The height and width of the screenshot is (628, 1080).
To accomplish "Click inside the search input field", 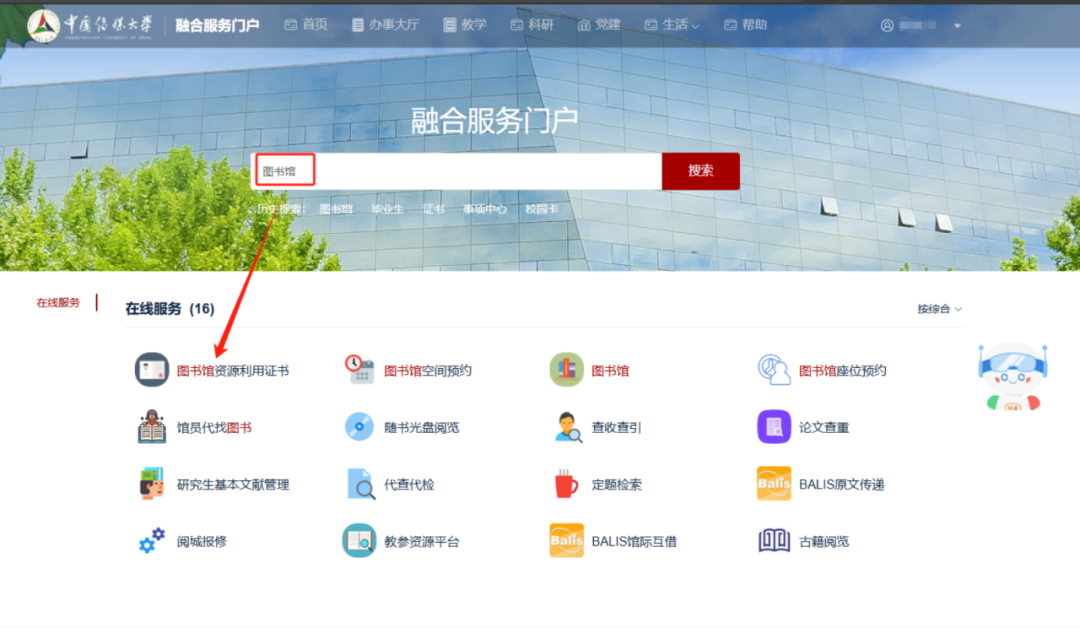I will point(450,170).
